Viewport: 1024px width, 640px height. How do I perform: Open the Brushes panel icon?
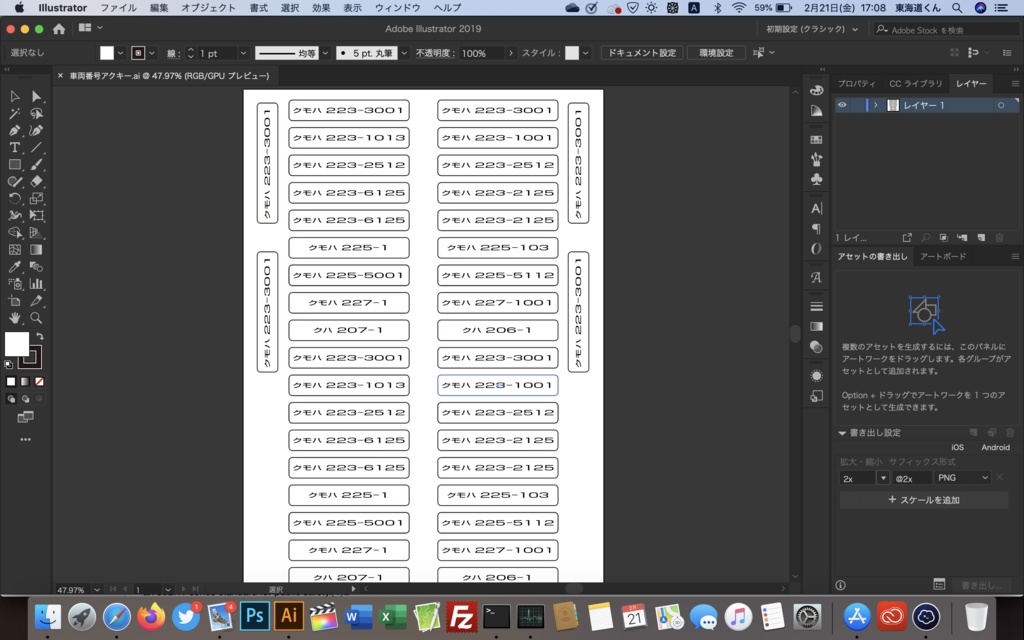(816, 159)
